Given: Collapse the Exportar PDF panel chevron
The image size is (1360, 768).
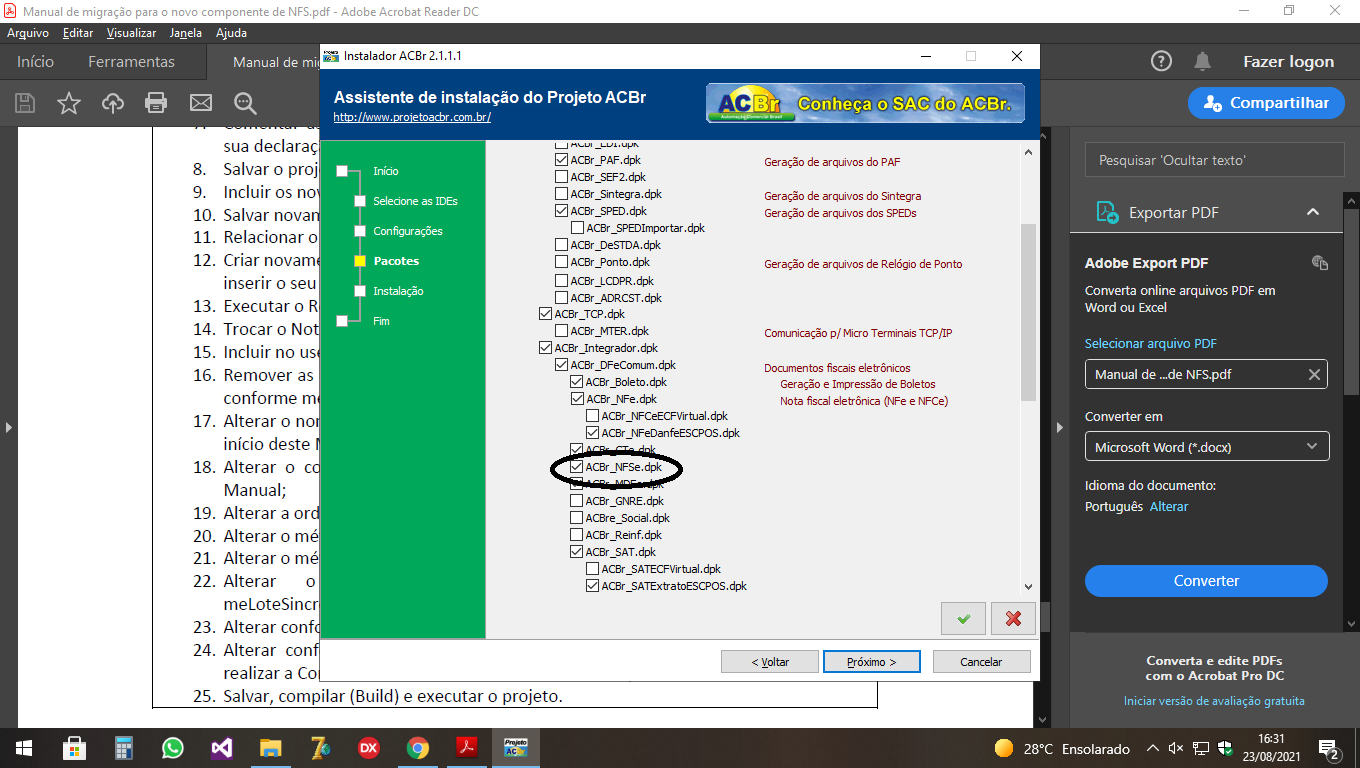Looking at the screenshot, I should 1313,212.
